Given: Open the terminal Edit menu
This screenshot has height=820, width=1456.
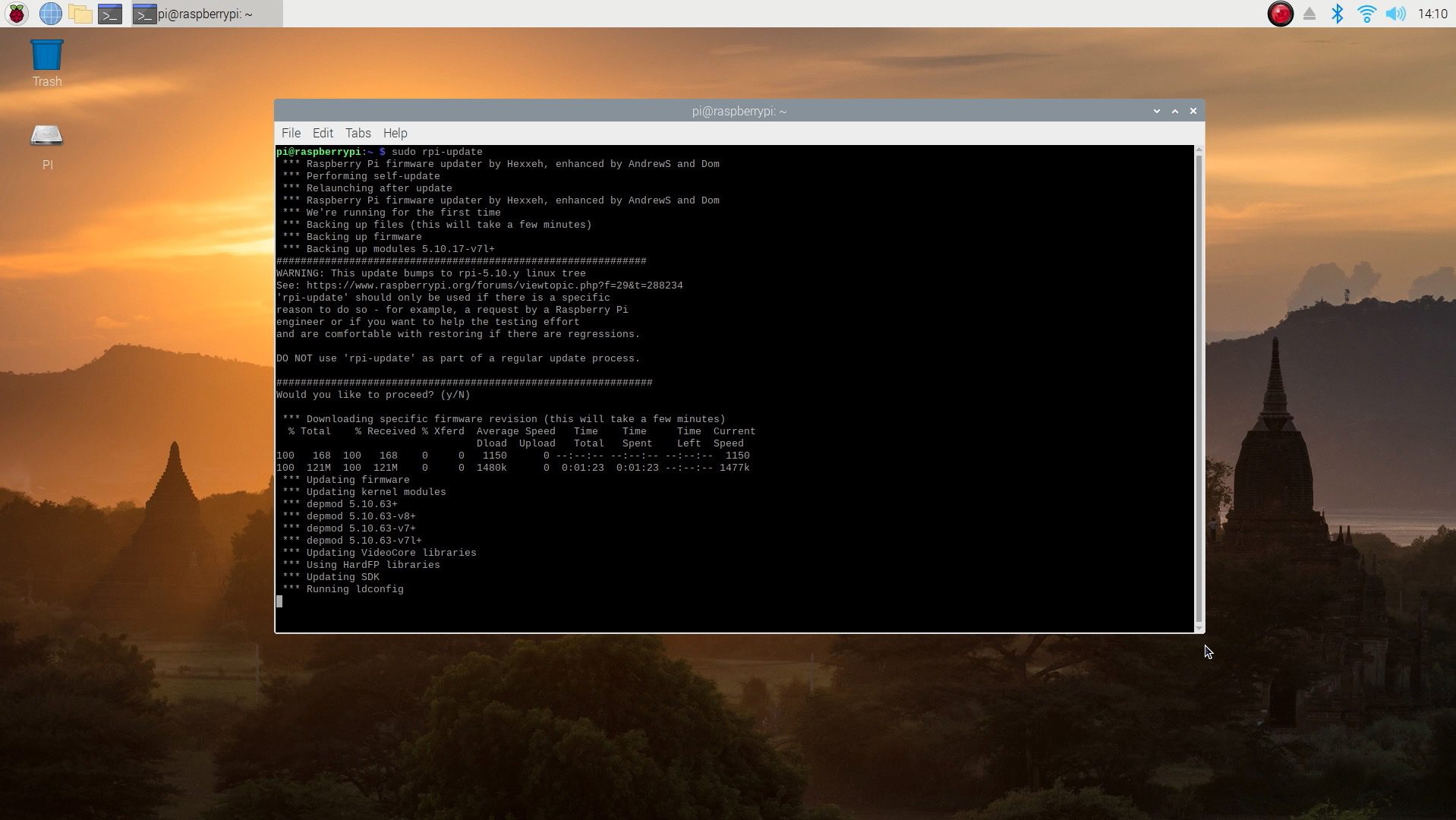Looking at the screenshot, I should click(323, 133).
